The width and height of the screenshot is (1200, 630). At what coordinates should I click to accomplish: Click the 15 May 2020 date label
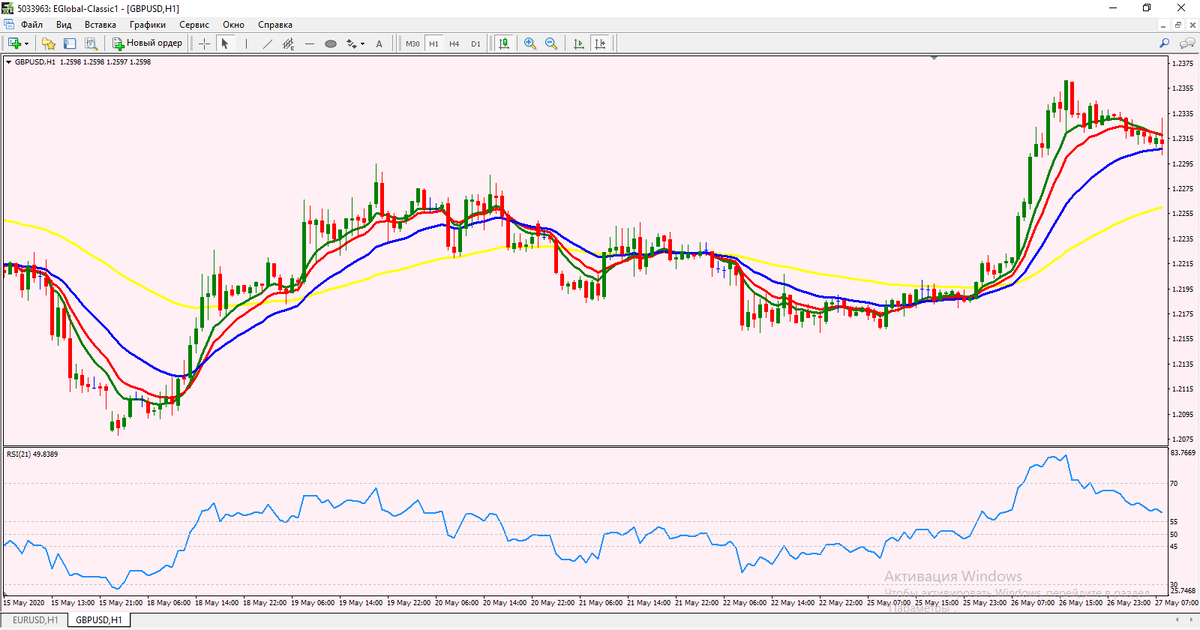(24, 603)
